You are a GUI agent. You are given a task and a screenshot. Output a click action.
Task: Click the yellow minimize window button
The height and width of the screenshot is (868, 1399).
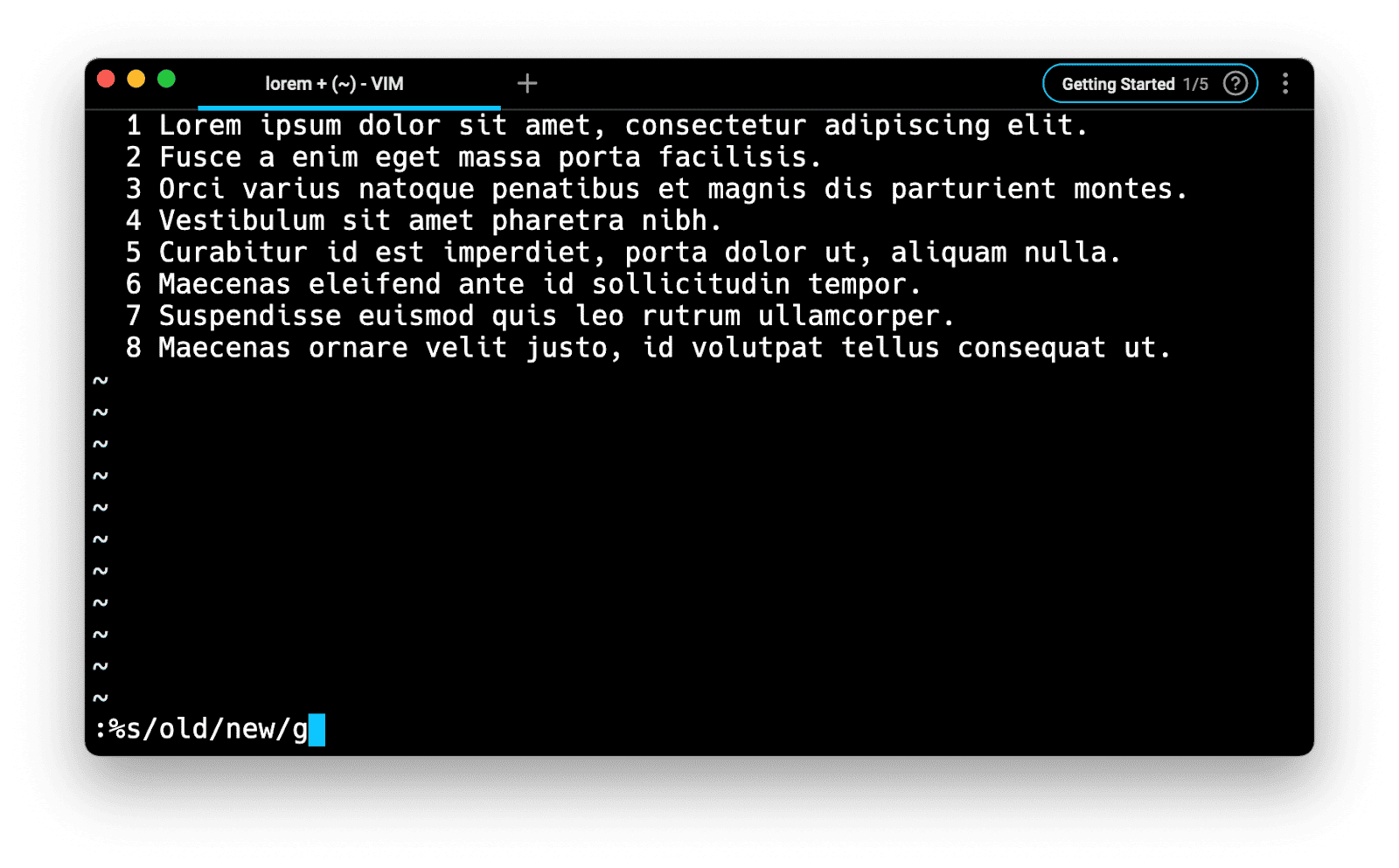pyautogui.click(x=136, y=80)
